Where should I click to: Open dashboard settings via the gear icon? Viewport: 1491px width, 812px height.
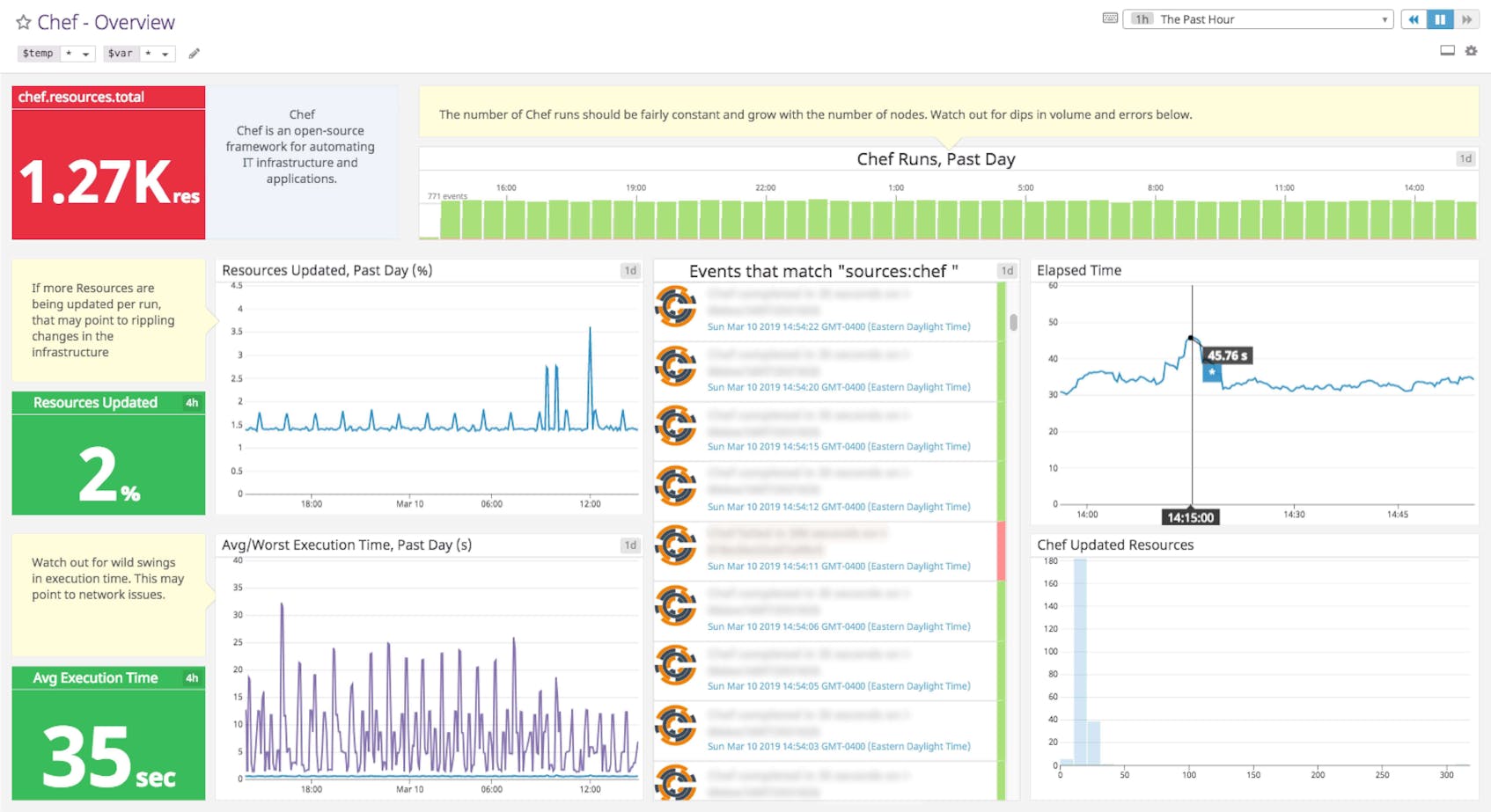point(1471,51)
